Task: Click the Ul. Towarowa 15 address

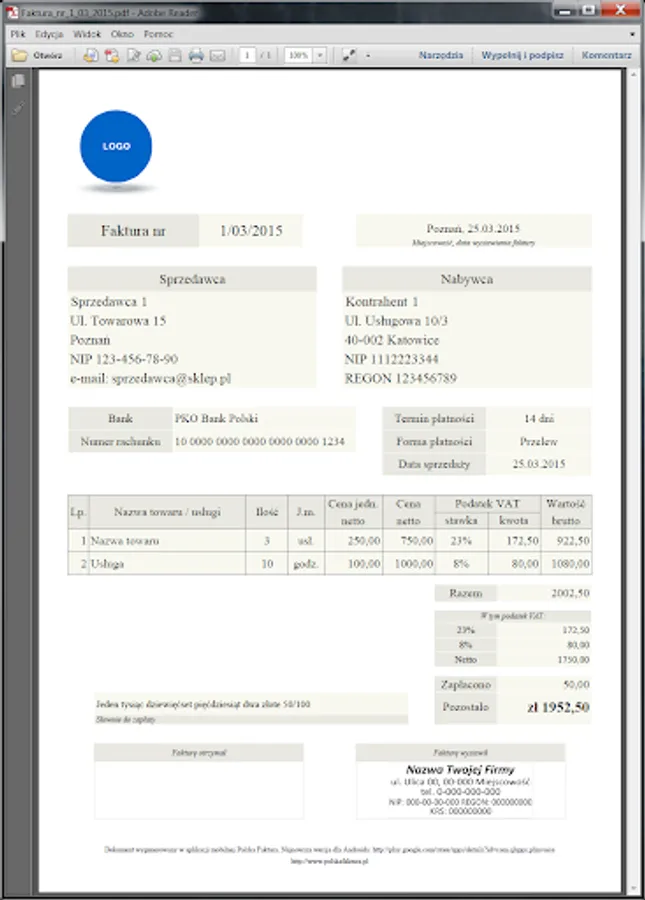Action: click(118, 321)
